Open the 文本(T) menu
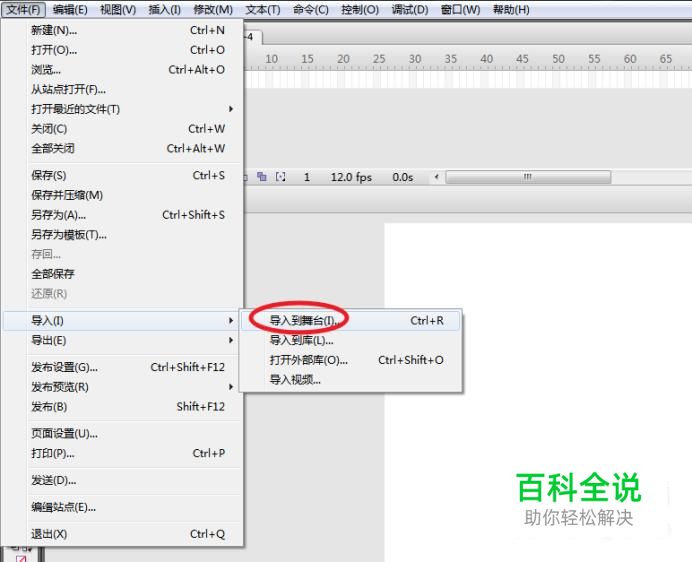 click(263, 9)
